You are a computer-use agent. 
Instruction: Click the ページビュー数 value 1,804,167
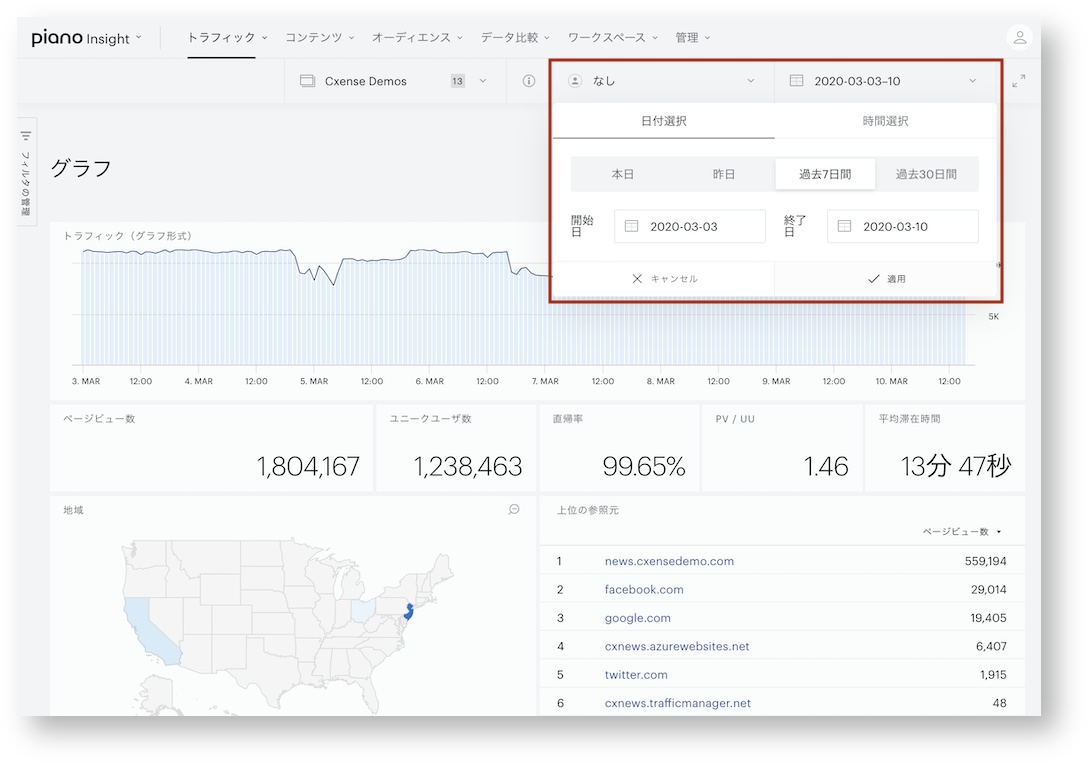tap(308, 466)
